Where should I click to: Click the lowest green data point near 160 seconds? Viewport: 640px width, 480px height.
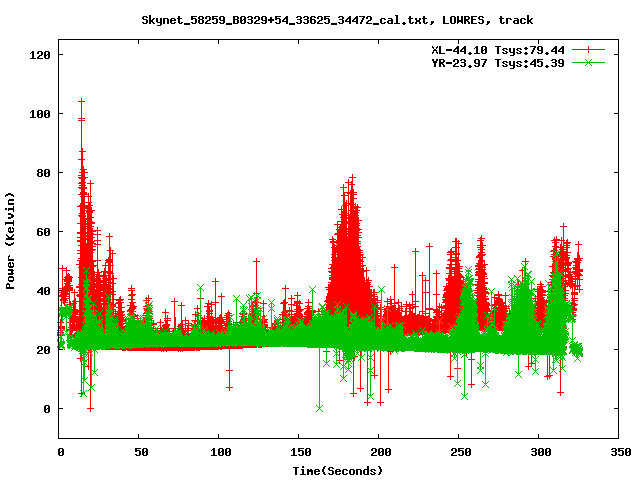(x=319, y=408)
